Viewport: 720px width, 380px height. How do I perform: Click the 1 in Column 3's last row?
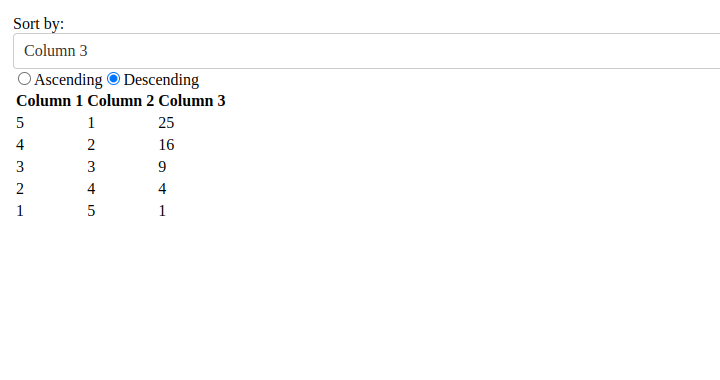point(162,211)
